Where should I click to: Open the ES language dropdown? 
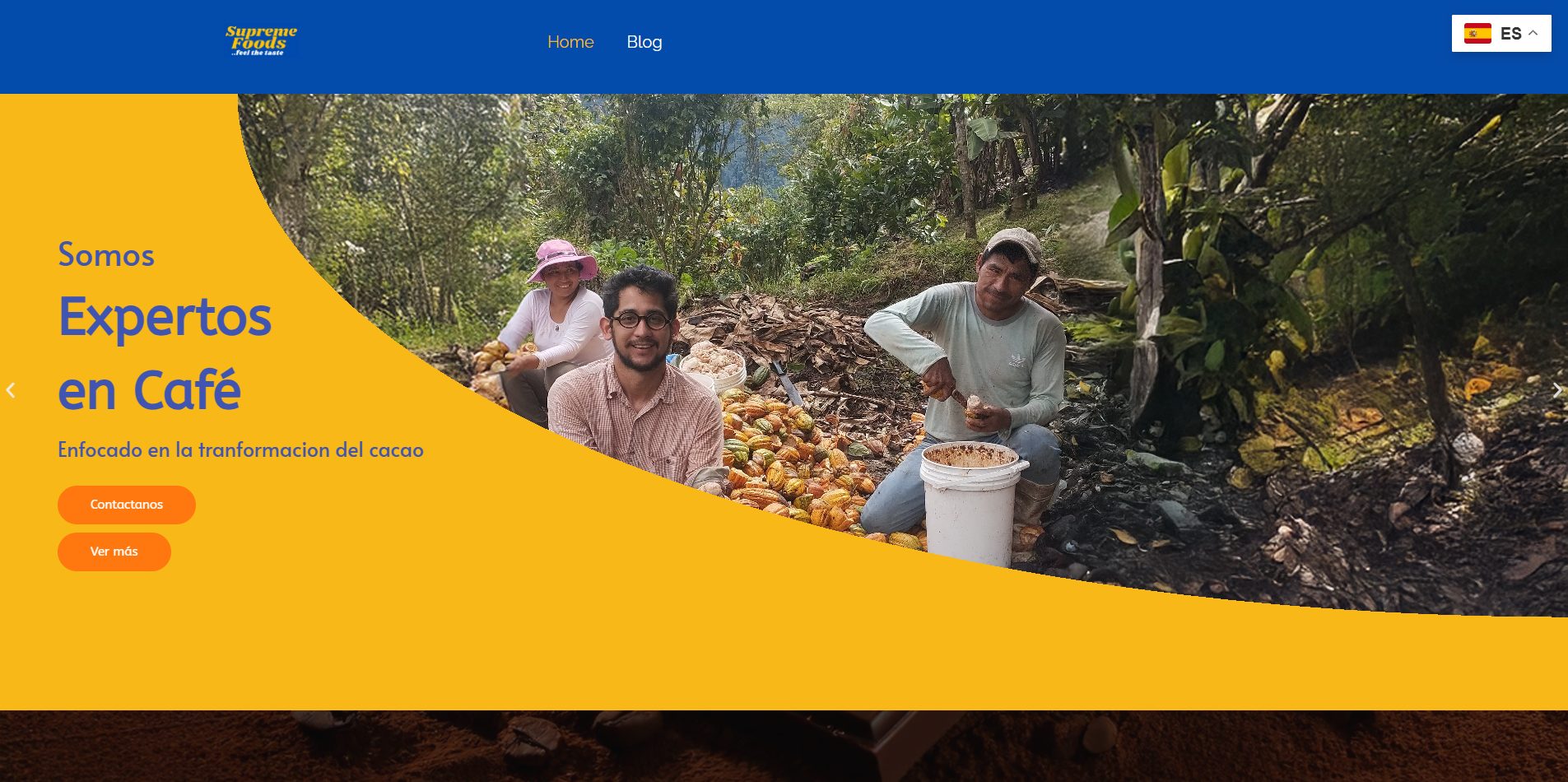point(1501,34)
